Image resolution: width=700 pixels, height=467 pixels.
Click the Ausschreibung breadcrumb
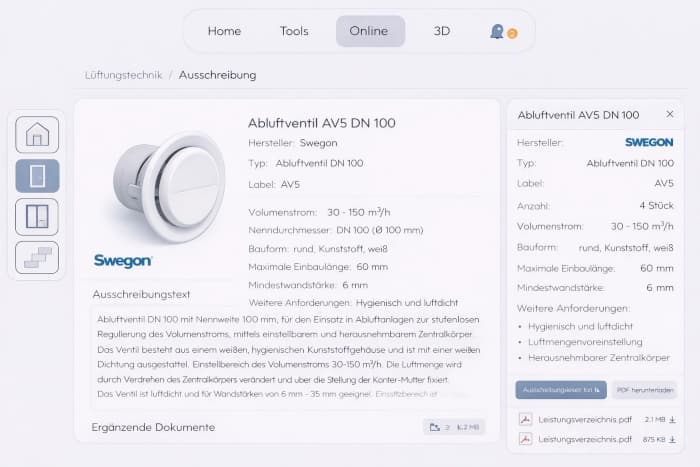tap(217, 75)
